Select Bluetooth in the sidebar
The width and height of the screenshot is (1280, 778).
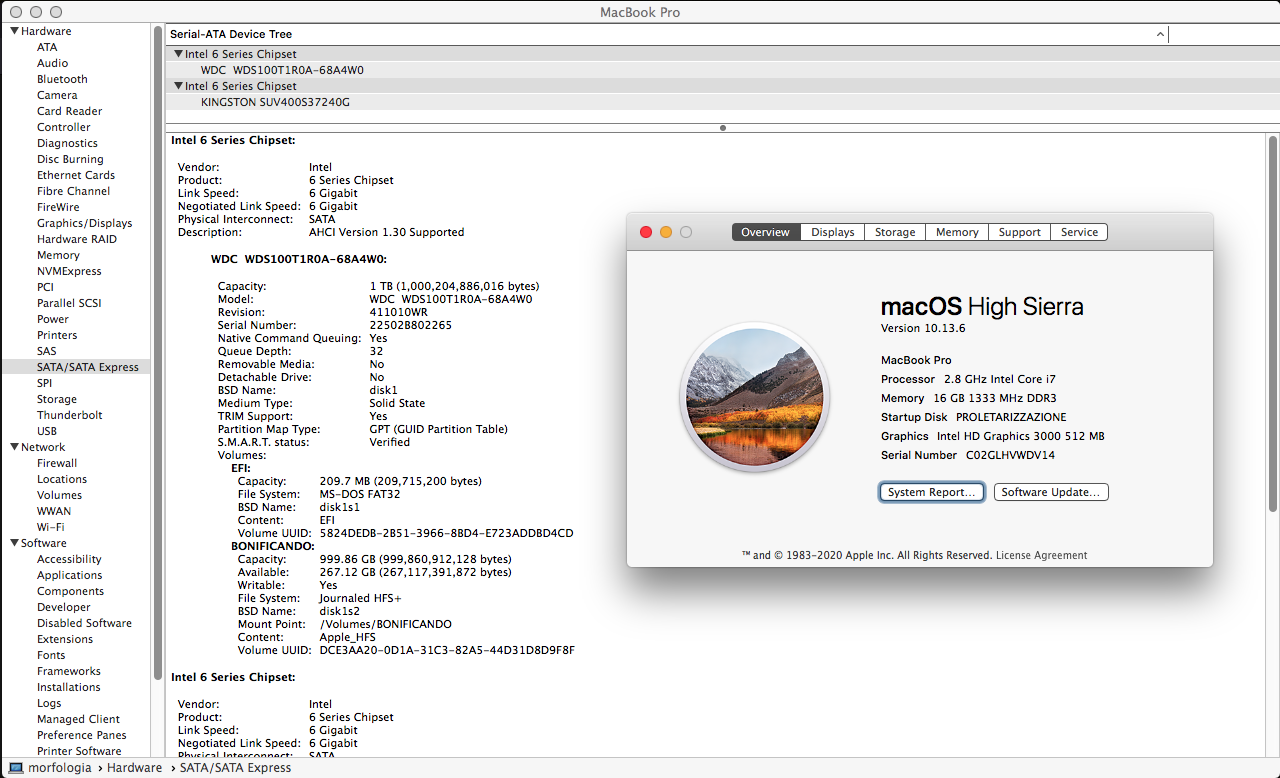coord(62,79)
